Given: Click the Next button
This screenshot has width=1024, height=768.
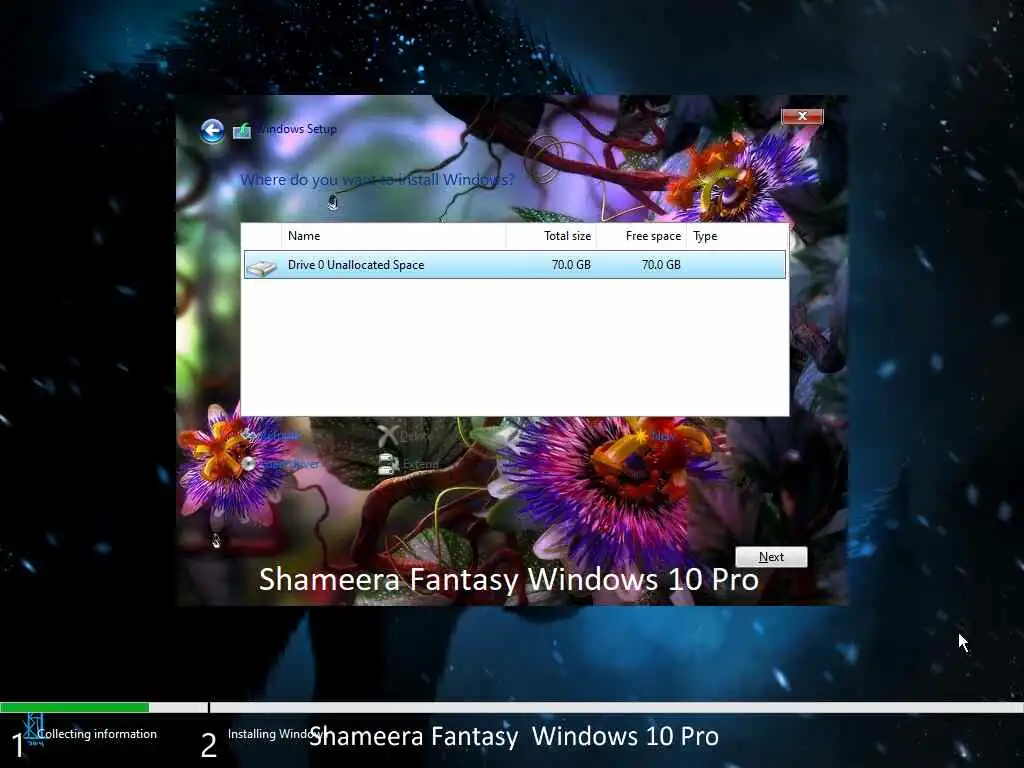Looking at the screenshot, I should [x=771, y=557].
